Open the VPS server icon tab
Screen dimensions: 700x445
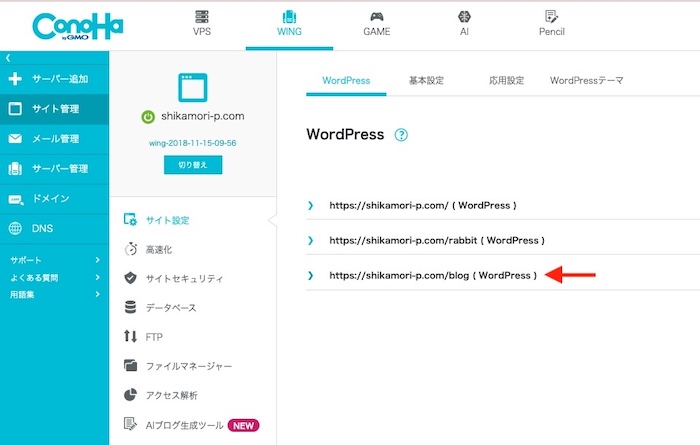(x=202, y=17)
